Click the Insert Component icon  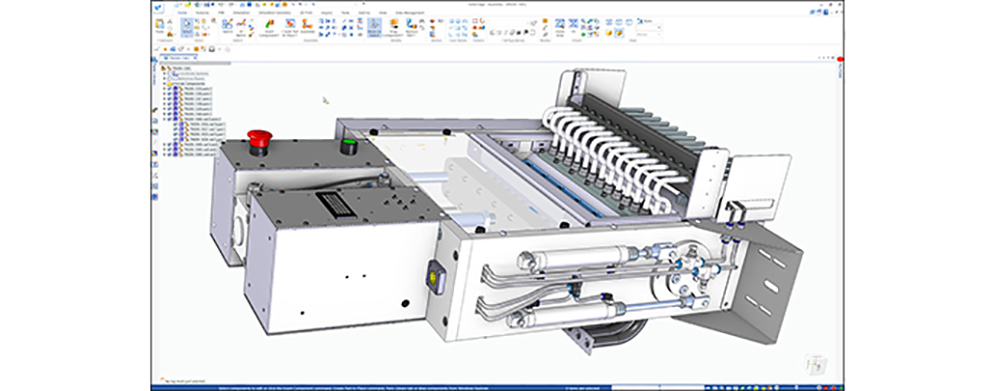(x=270, y=26)
